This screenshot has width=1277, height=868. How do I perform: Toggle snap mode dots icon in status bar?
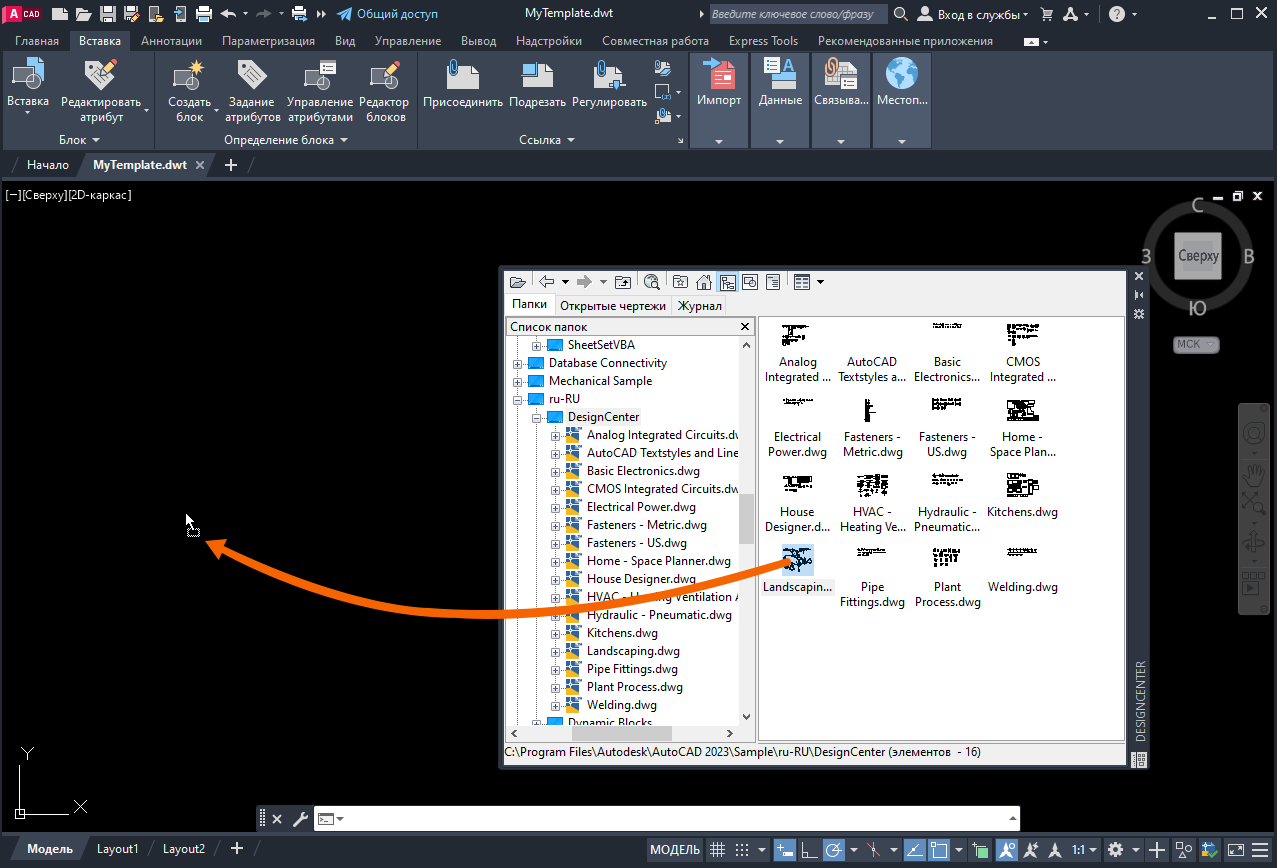pyautogui.click(x=742, y=849)
